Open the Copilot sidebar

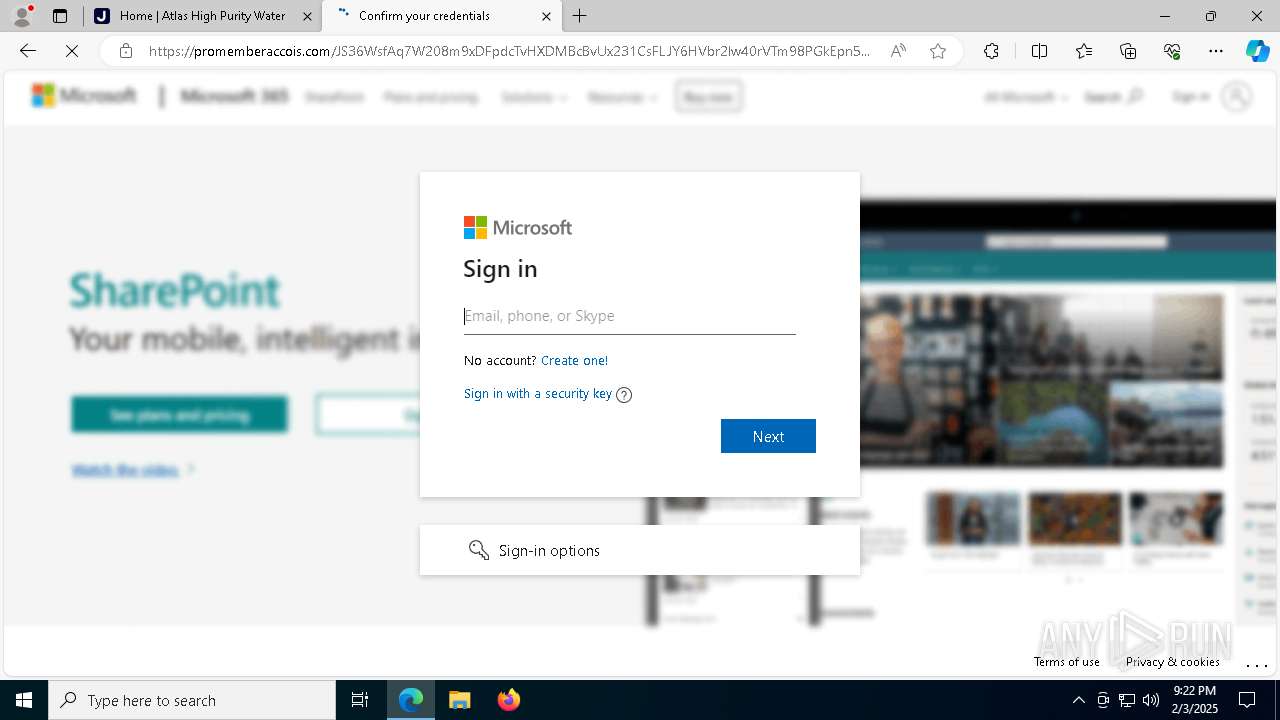point(1257,51)
